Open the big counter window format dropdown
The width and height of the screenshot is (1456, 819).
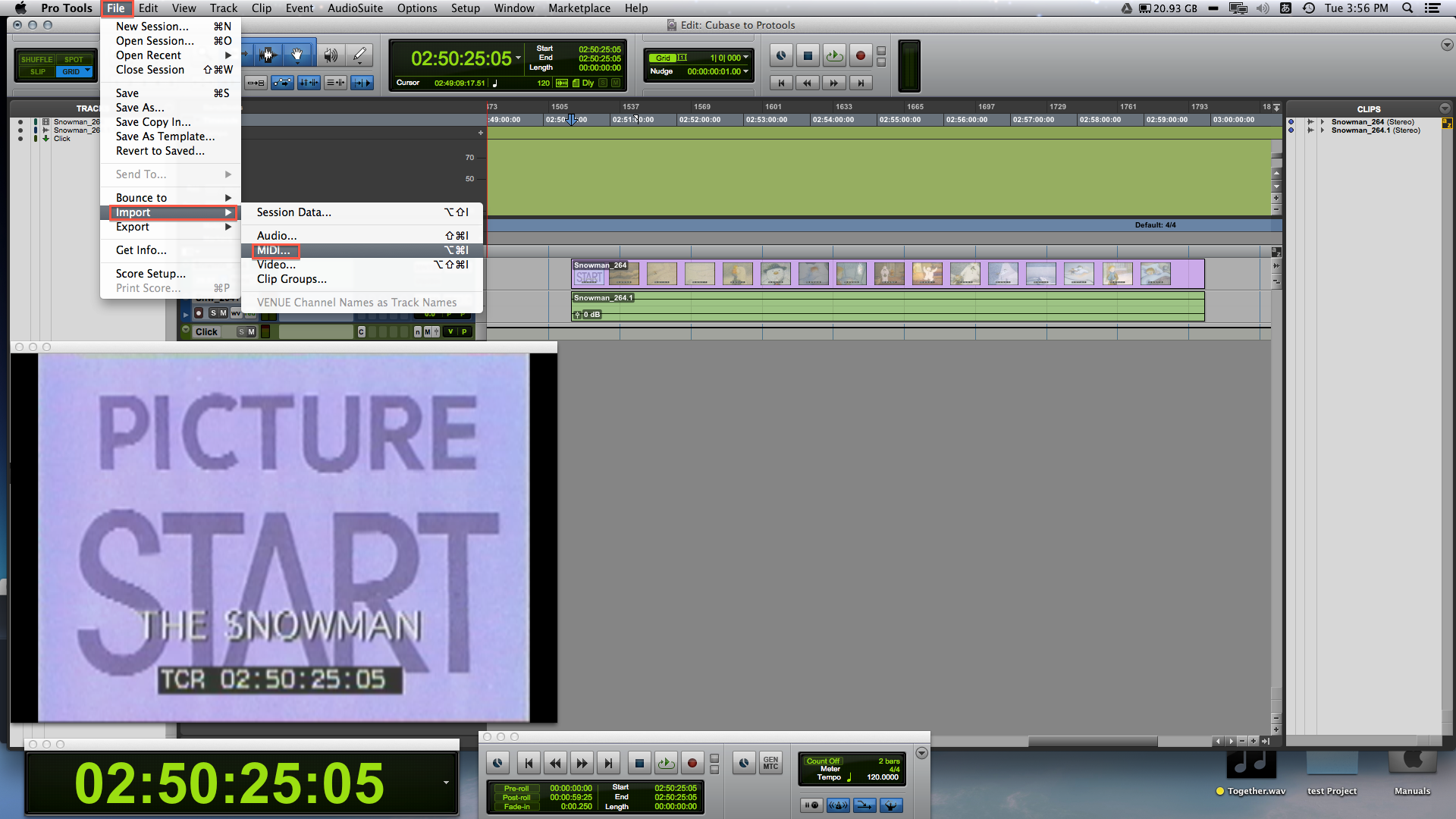446,783
